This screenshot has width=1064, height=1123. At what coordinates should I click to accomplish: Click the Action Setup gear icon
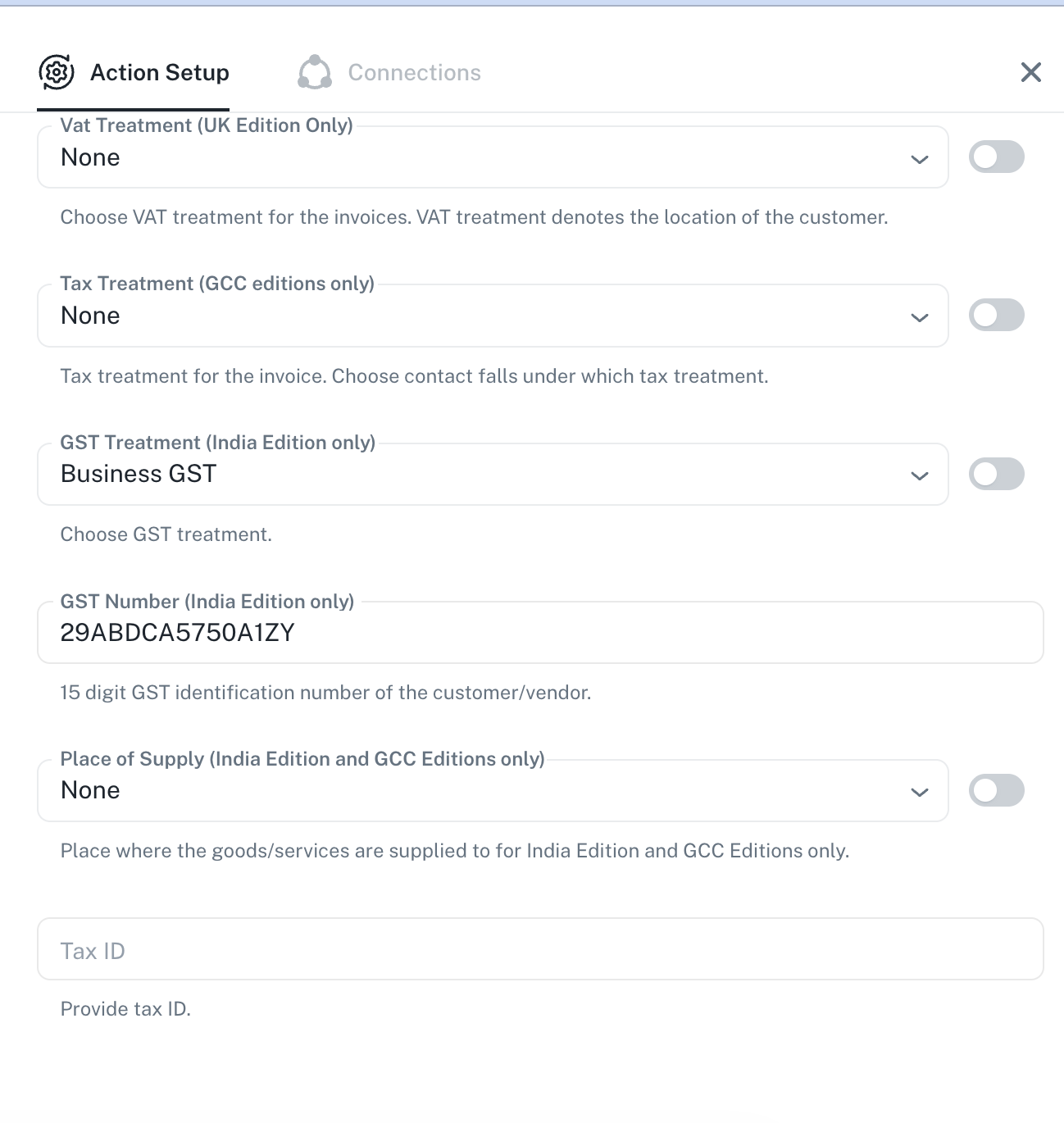pyautogui.click(x=57, y=73)
